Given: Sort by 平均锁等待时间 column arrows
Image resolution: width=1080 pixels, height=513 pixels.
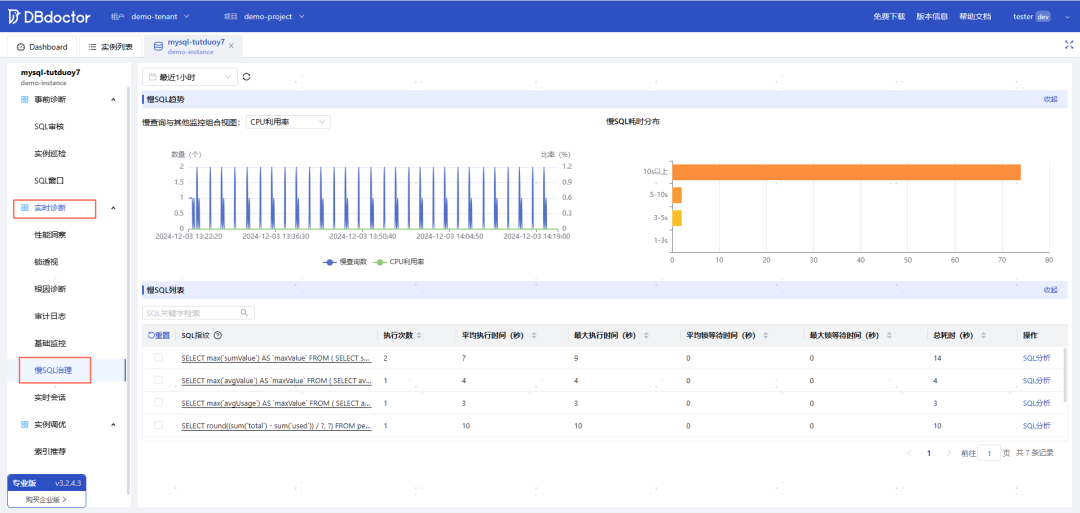Looking at the screenshot, I should pos(768,335).
